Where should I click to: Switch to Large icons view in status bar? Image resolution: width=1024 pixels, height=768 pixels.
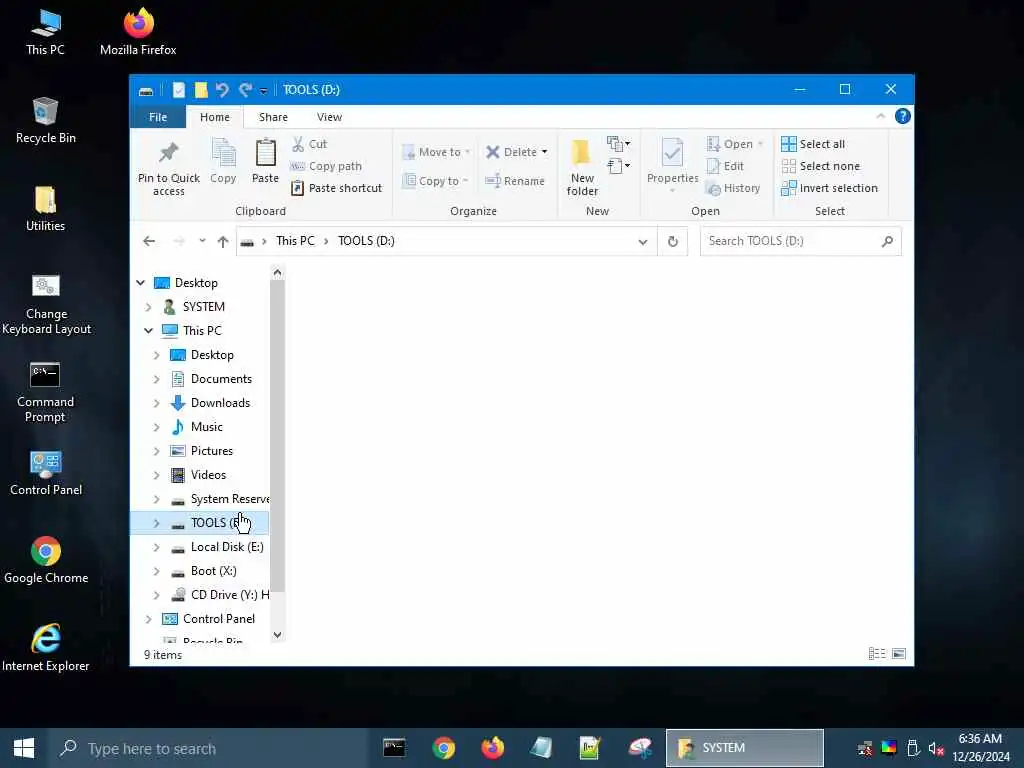(899, 654)
